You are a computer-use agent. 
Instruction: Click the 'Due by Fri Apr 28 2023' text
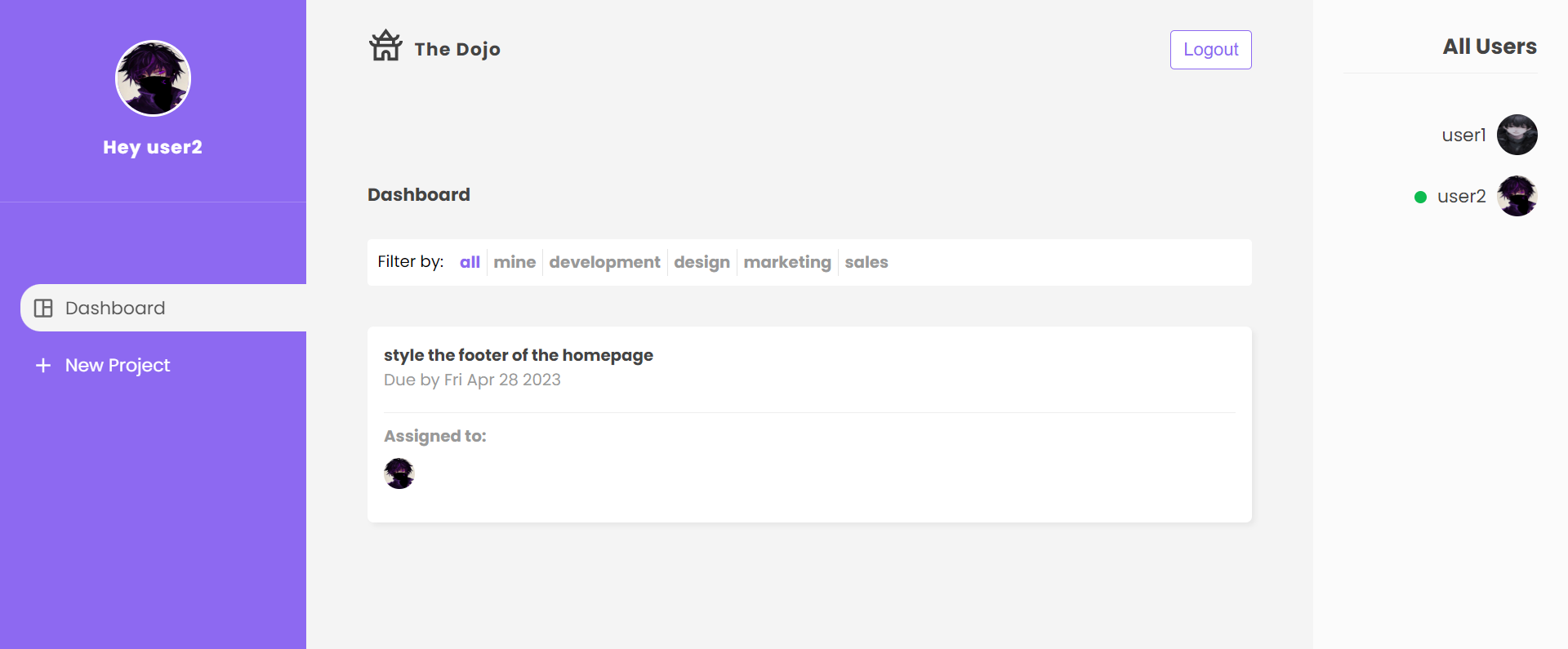[472, 380]
